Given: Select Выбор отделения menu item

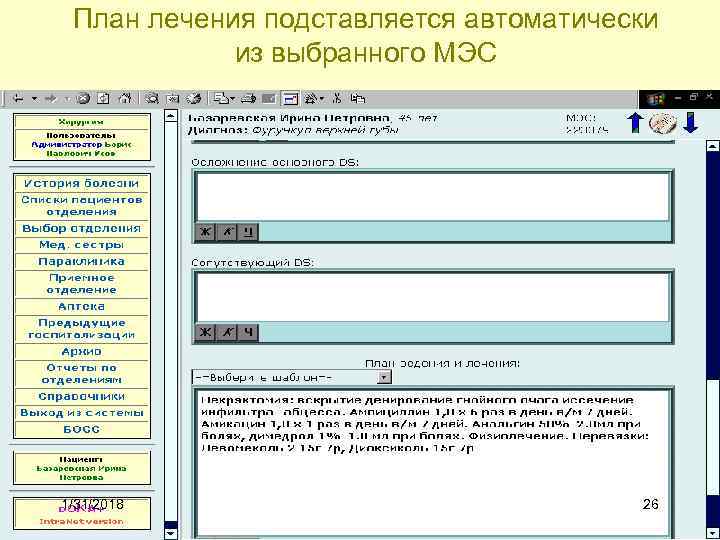Looking at the screenshot, I should click(x=81, y=228).
